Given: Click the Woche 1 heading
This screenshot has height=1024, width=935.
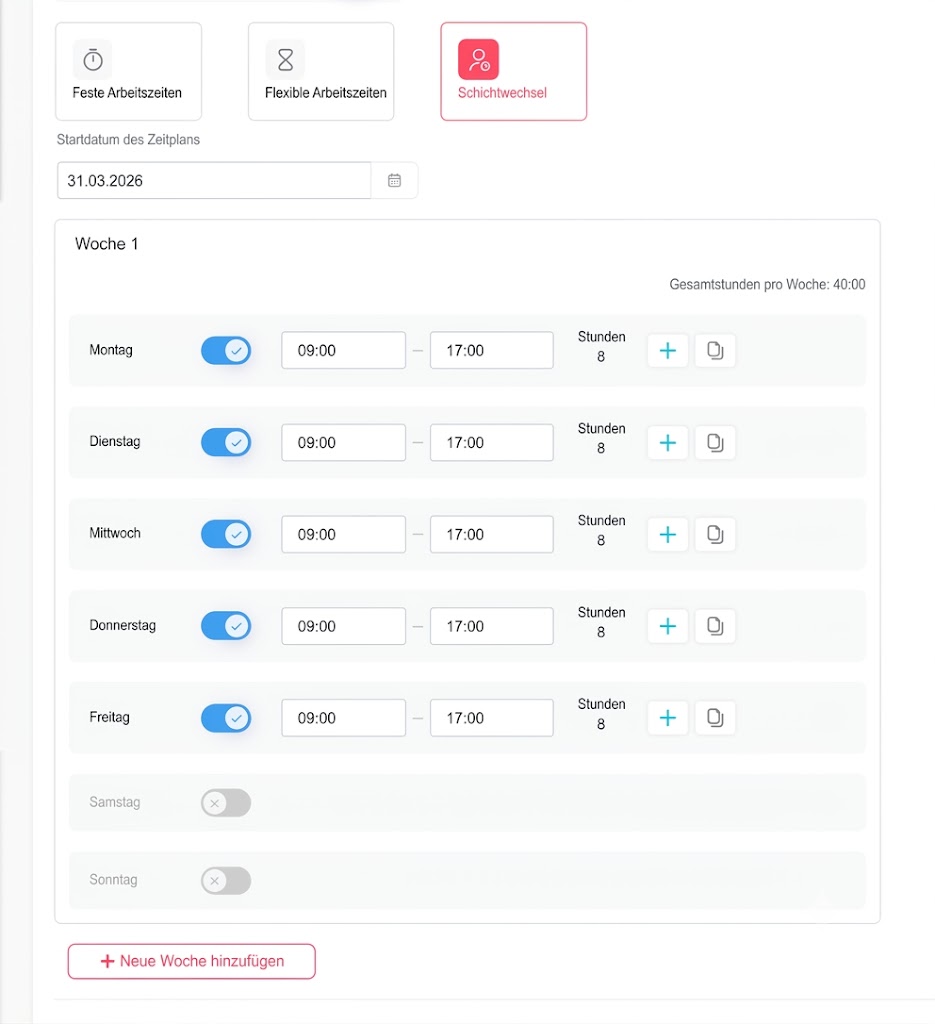Looking at the screenshot, I should tap(106, 244).
